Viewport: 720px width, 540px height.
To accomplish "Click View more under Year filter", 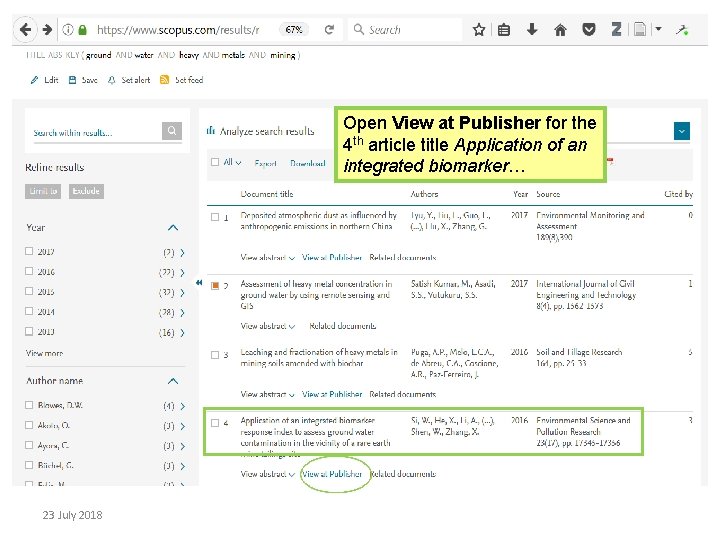I will coord(45,353).
